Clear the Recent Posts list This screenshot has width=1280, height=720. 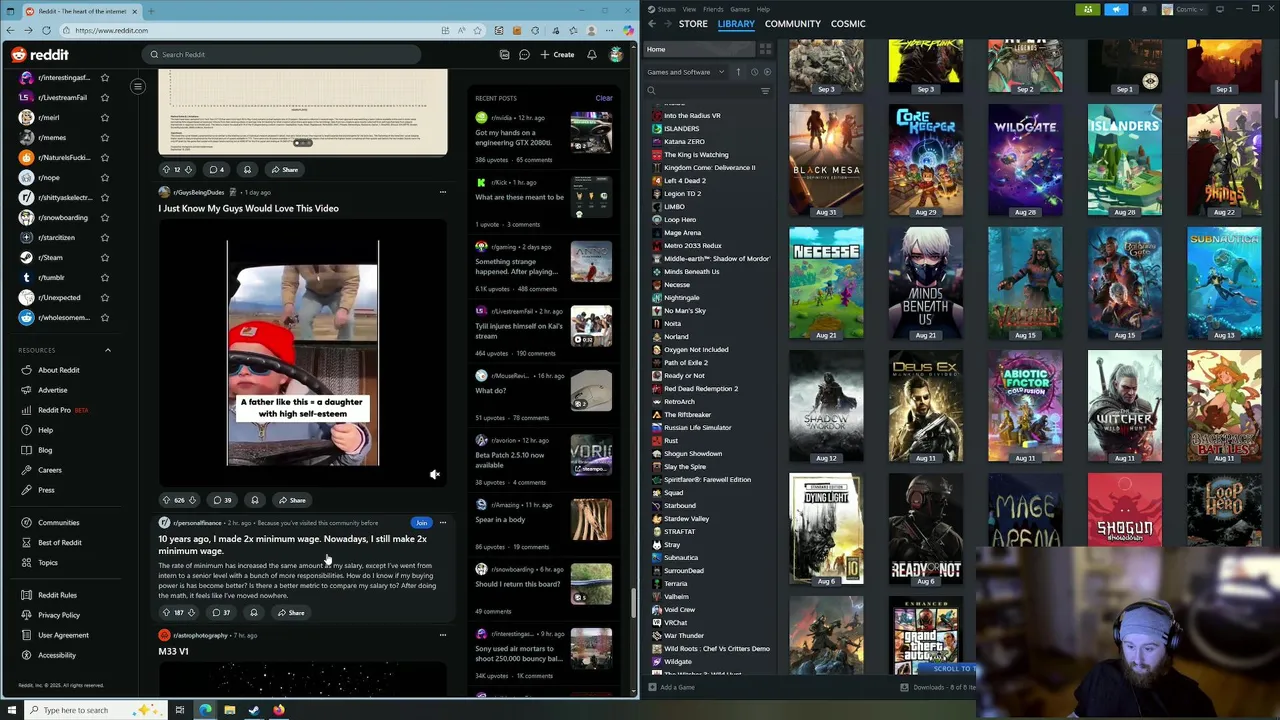(x=604, y=98)
